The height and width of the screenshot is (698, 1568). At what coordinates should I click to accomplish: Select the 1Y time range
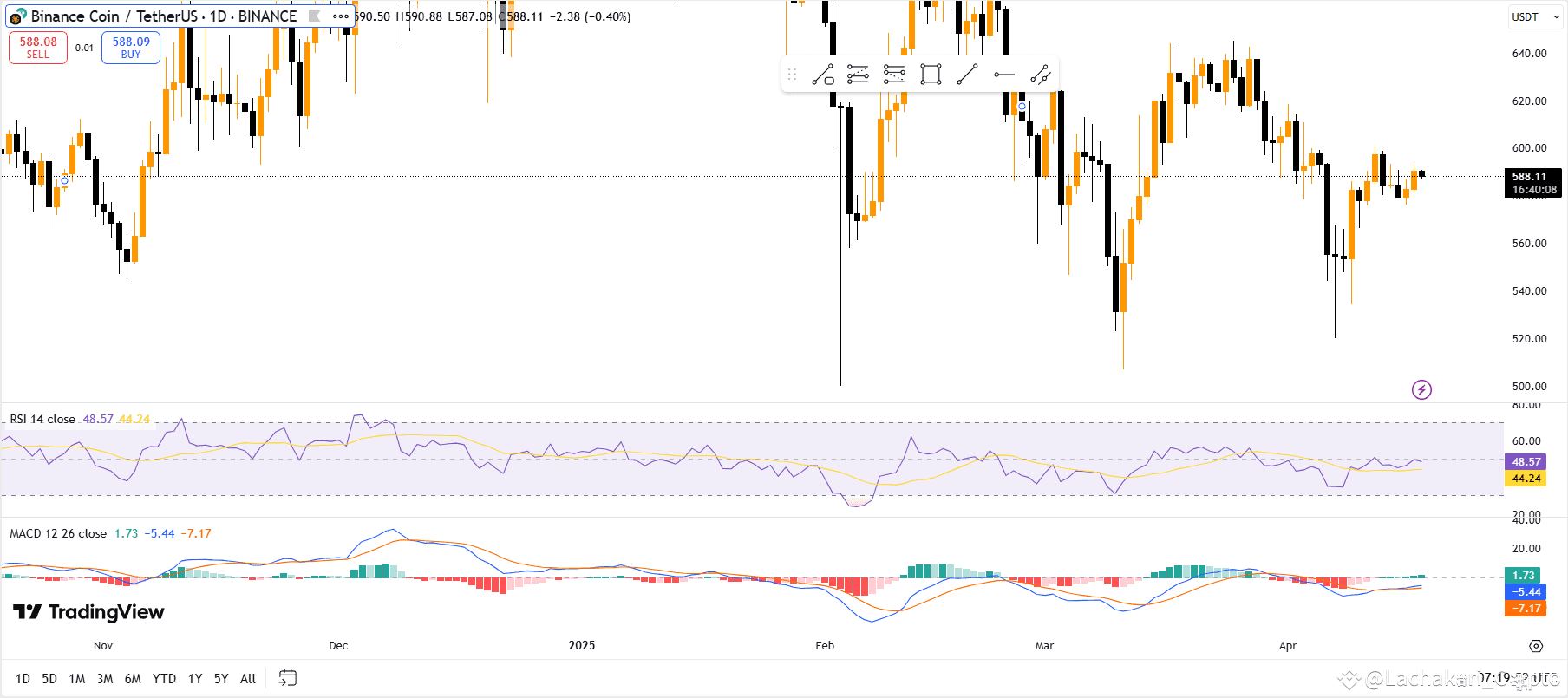195,679
